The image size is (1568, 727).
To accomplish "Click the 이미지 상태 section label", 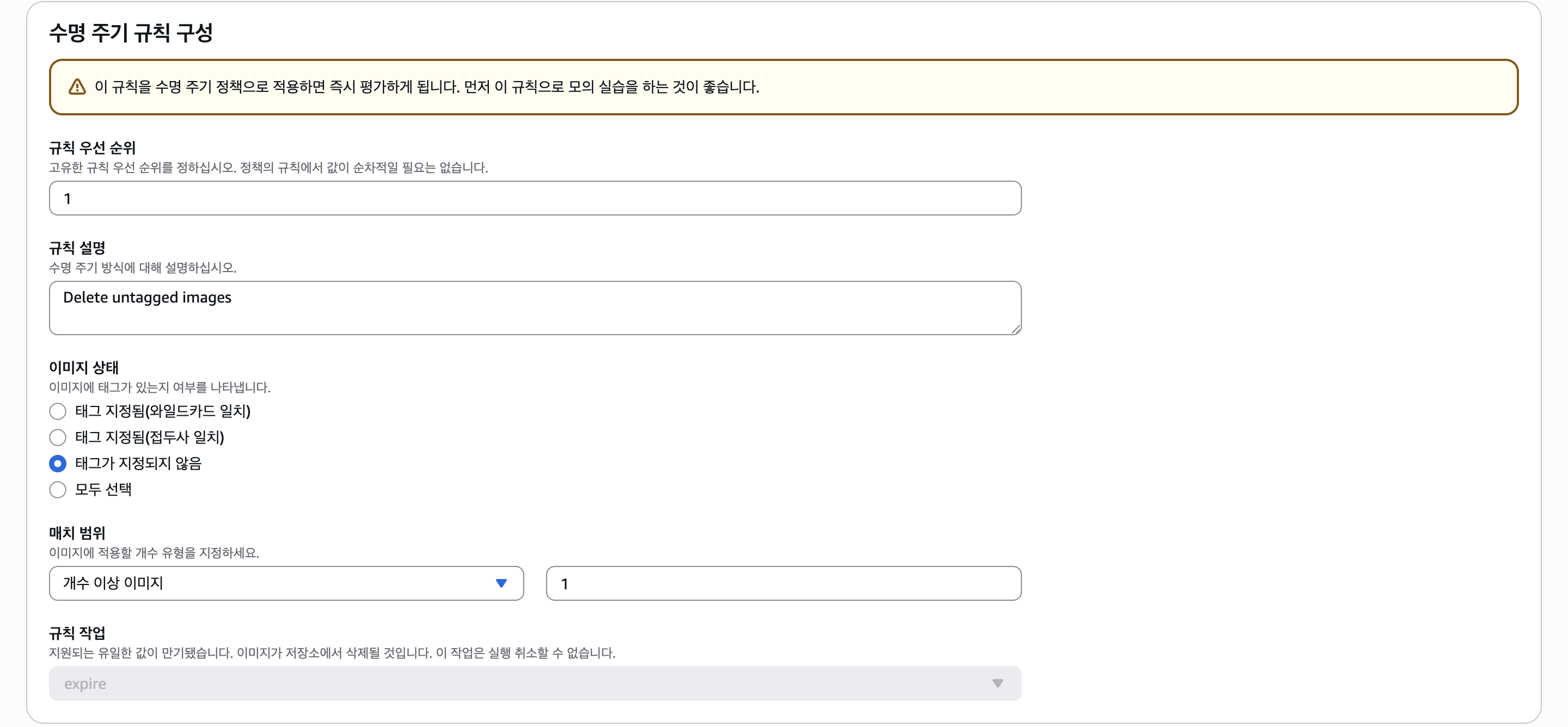I will (84, 367).
